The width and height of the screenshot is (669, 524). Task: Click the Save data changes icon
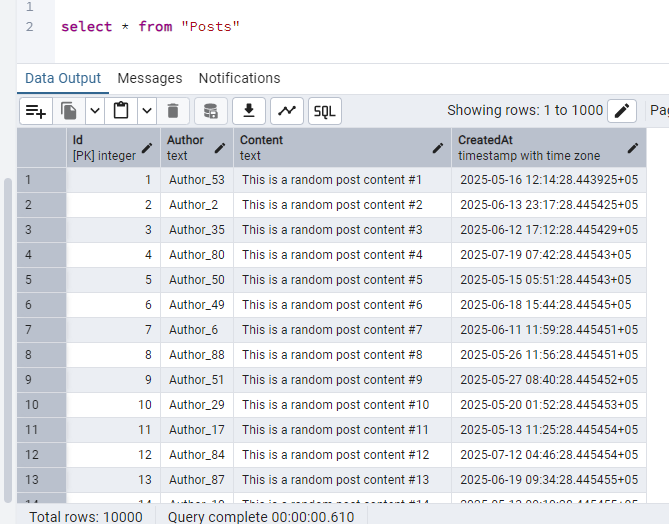211,111
